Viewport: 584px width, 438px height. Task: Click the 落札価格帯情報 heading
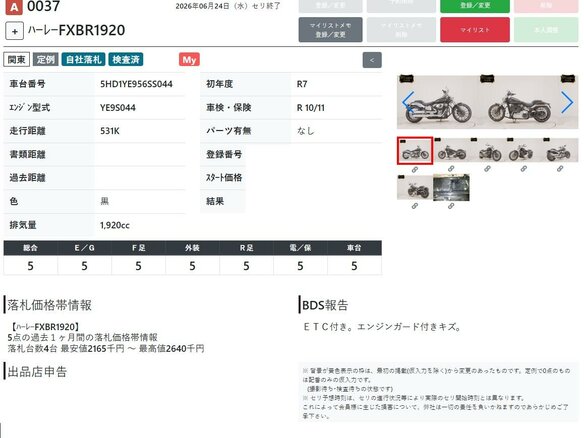tap(50, 305)
